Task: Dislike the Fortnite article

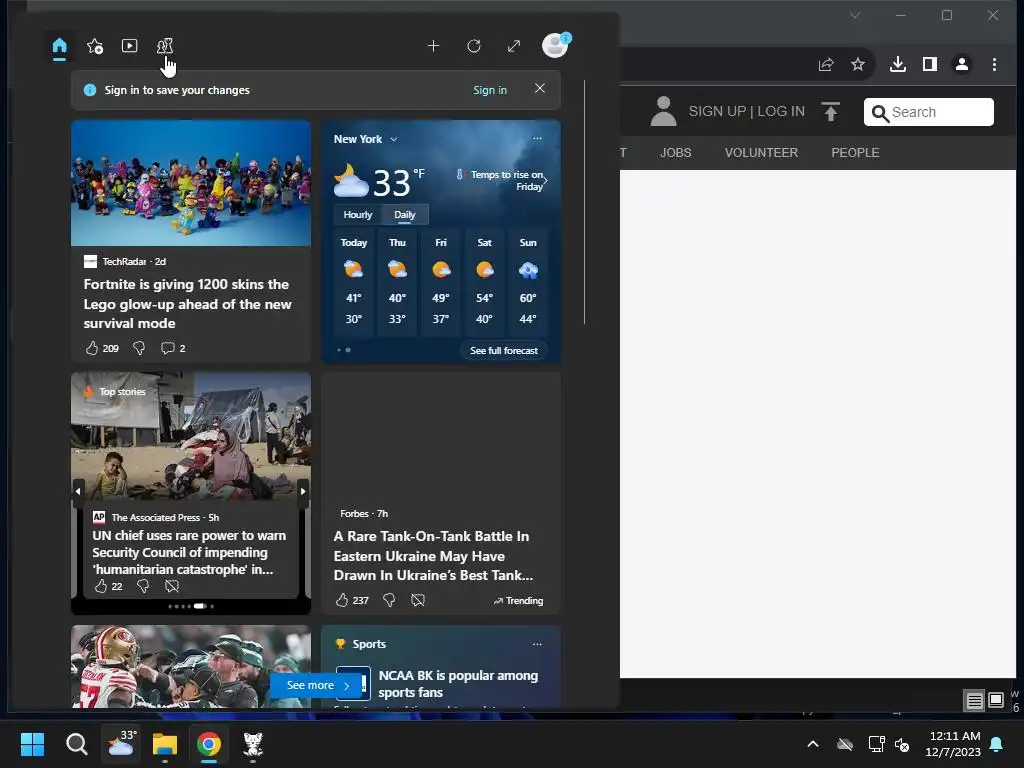Action: (139, 348)
